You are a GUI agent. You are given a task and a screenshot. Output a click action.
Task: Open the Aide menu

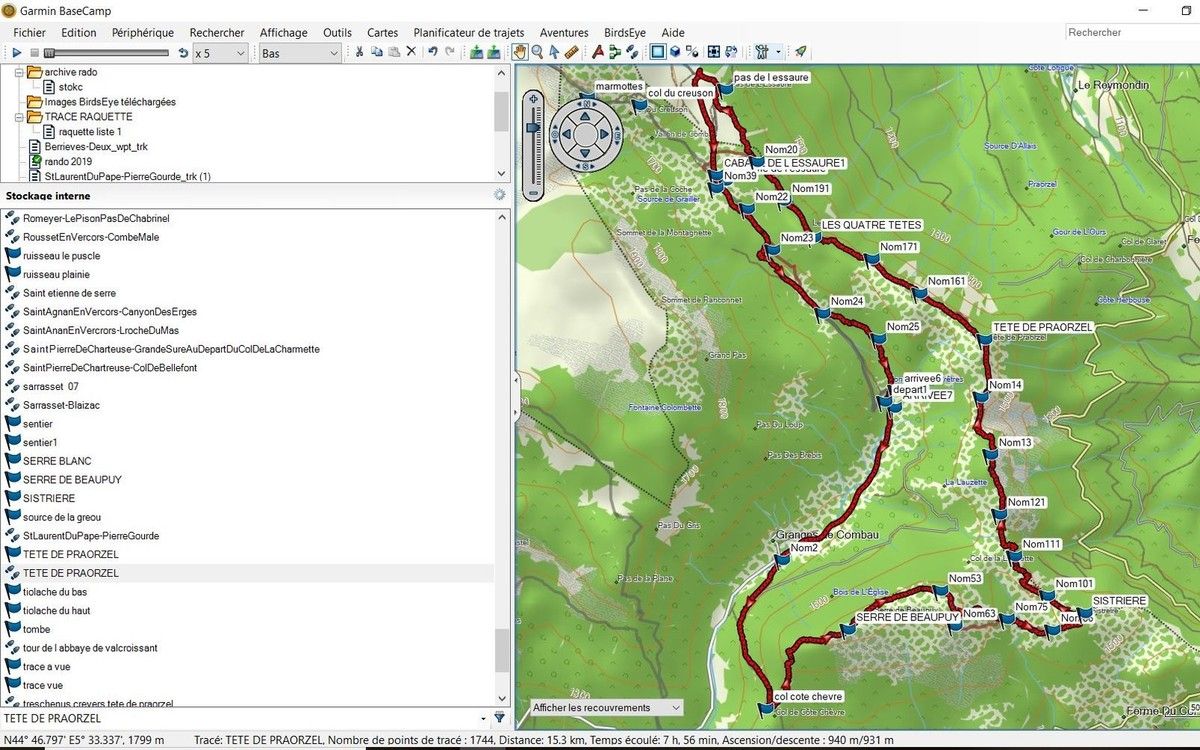coord(673,32)
